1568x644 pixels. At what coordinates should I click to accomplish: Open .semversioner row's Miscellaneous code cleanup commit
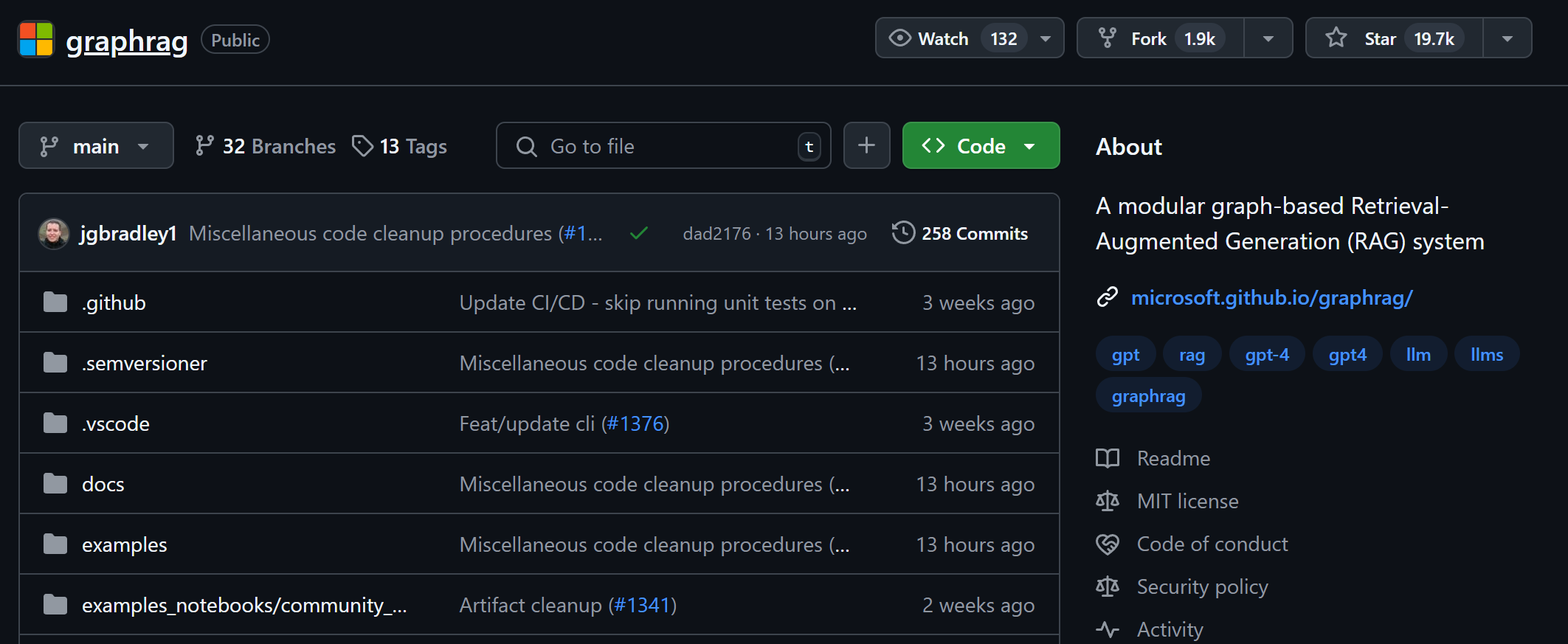pos(655,364)
